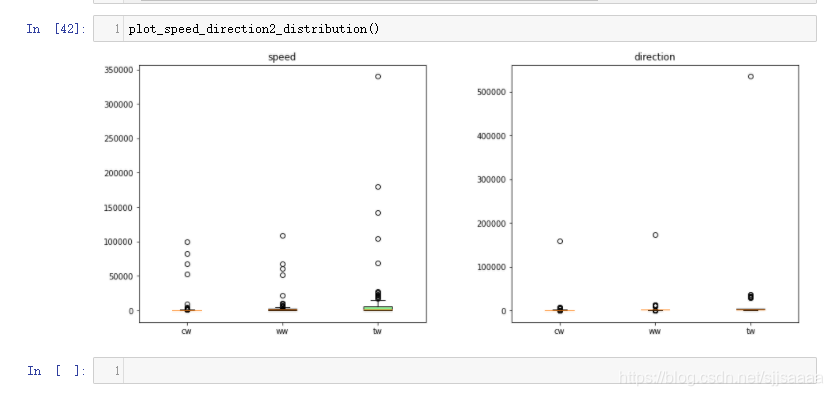Click the 'direction' plot title
This screenshot has height=396, width=833.
654,57
